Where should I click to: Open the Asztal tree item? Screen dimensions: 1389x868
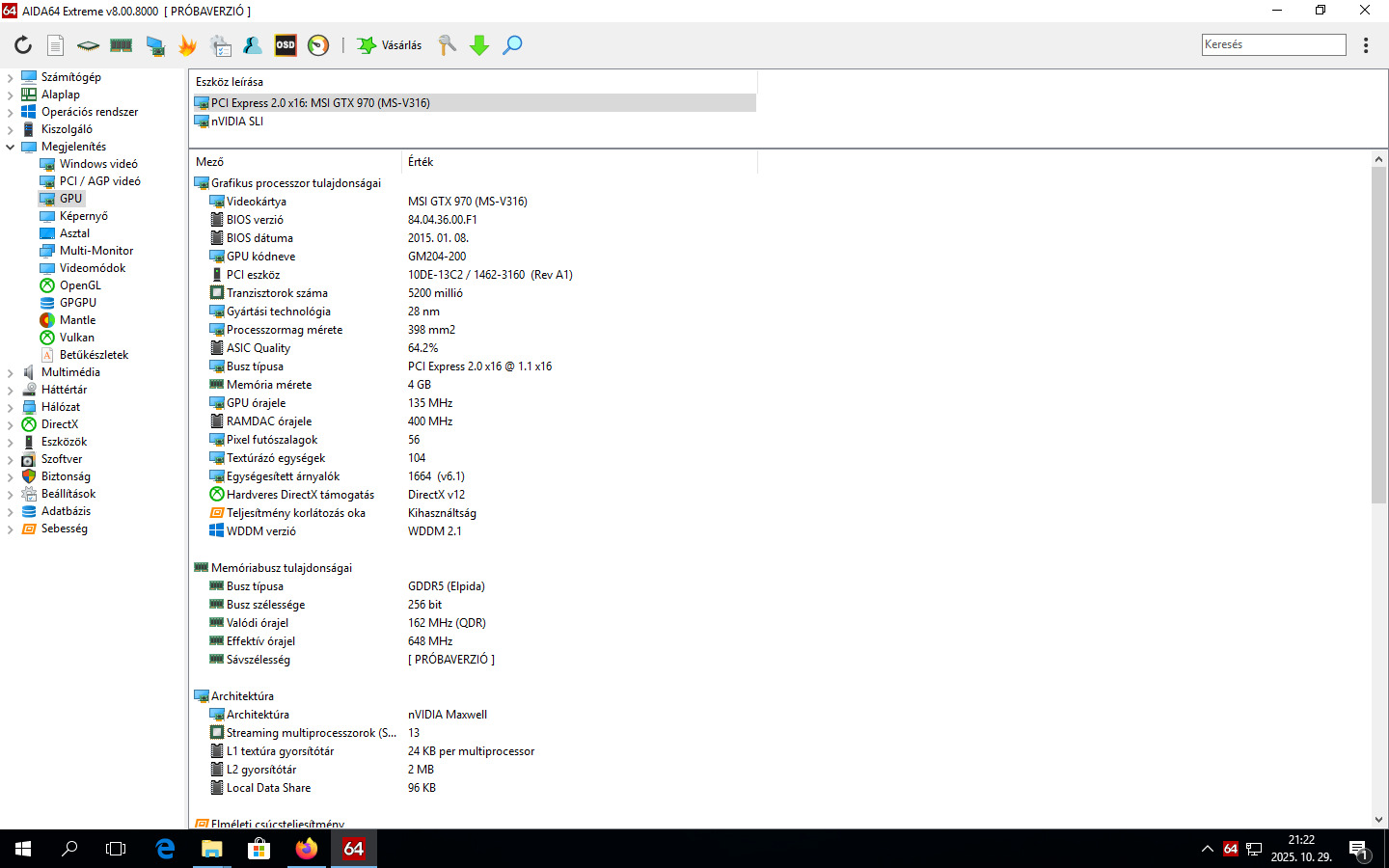pyautogui.click(x=74, y=233)
